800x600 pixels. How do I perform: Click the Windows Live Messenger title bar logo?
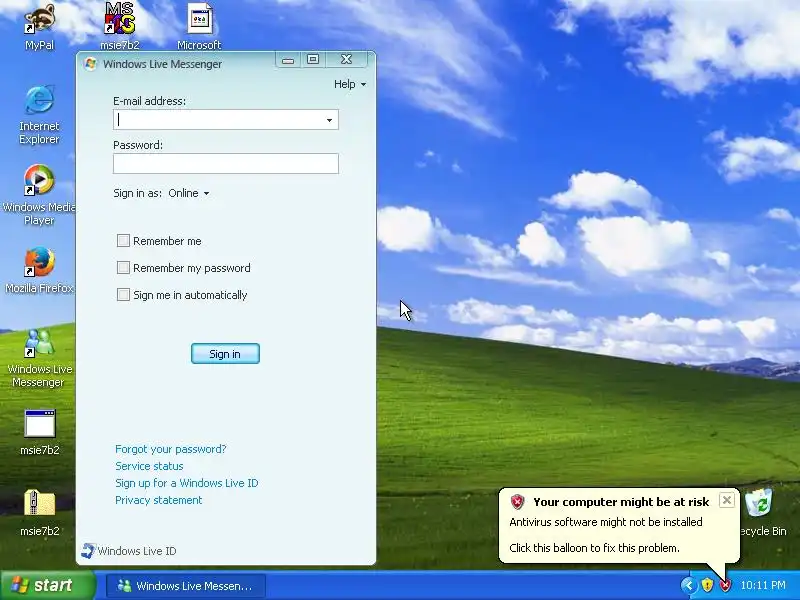pyautogui.click(x=91, y=64)
